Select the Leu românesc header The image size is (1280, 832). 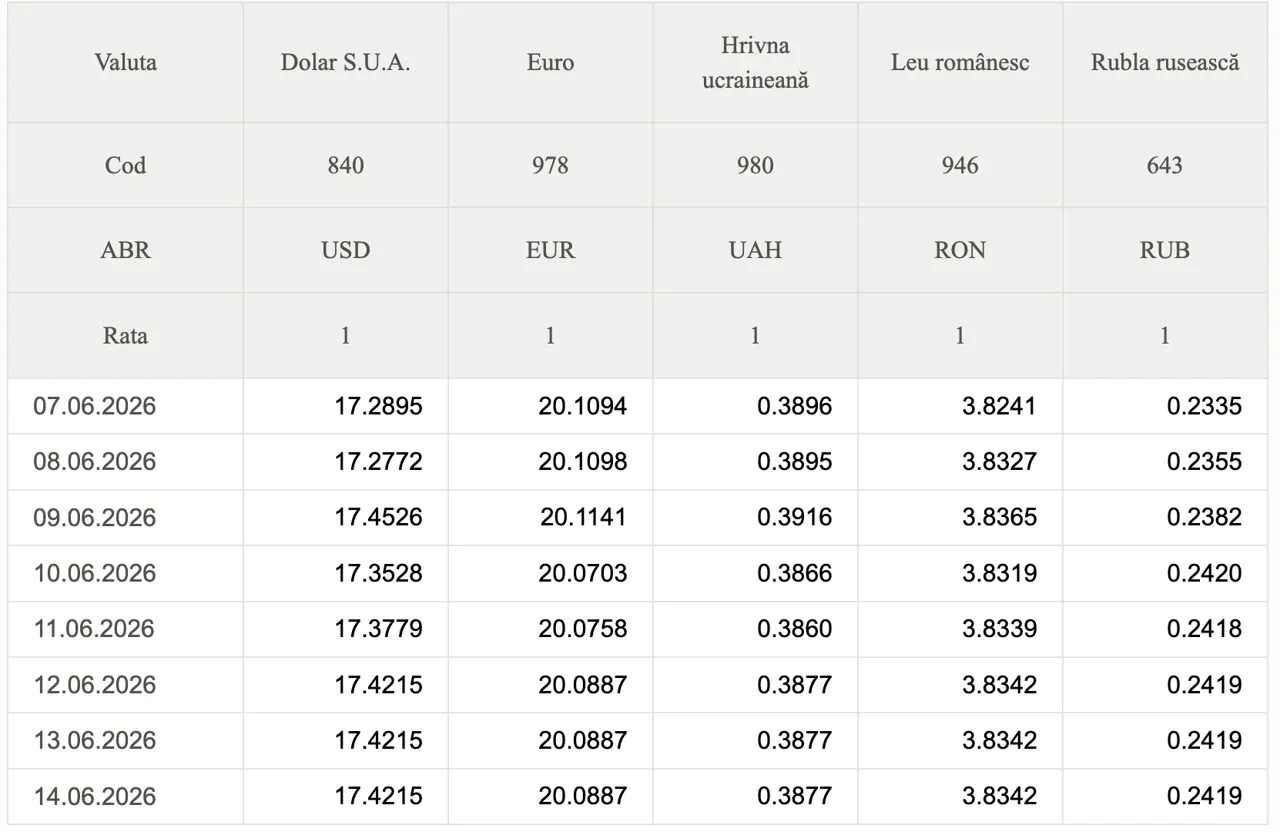point(960,62)
